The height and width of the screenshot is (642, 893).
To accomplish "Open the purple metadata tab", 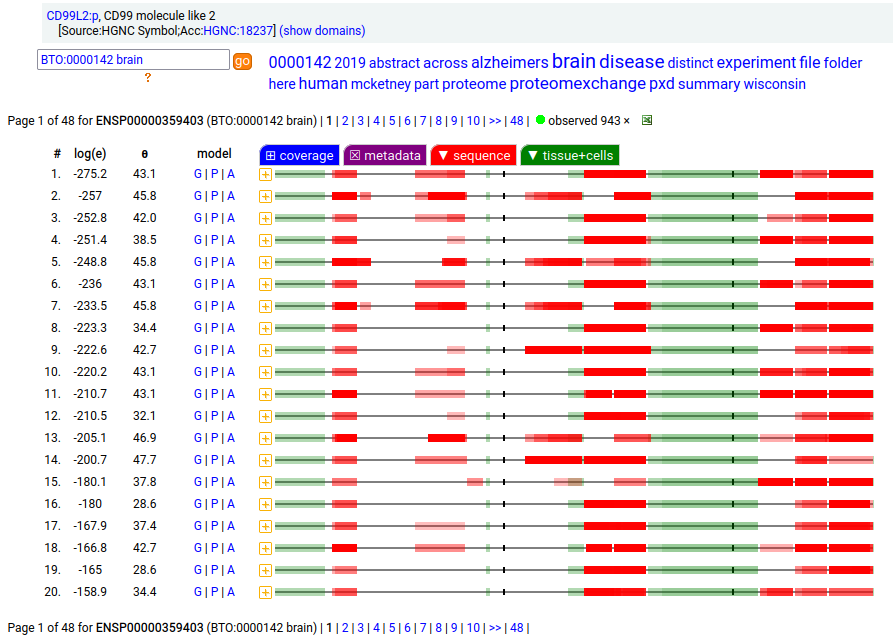I will point(386,155).
